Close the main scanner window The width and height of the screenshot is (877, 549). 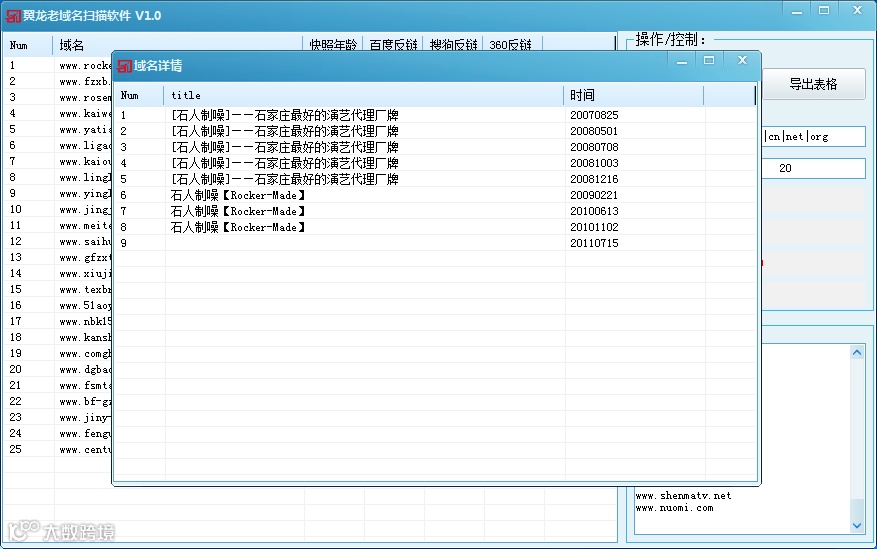(857, 11)
